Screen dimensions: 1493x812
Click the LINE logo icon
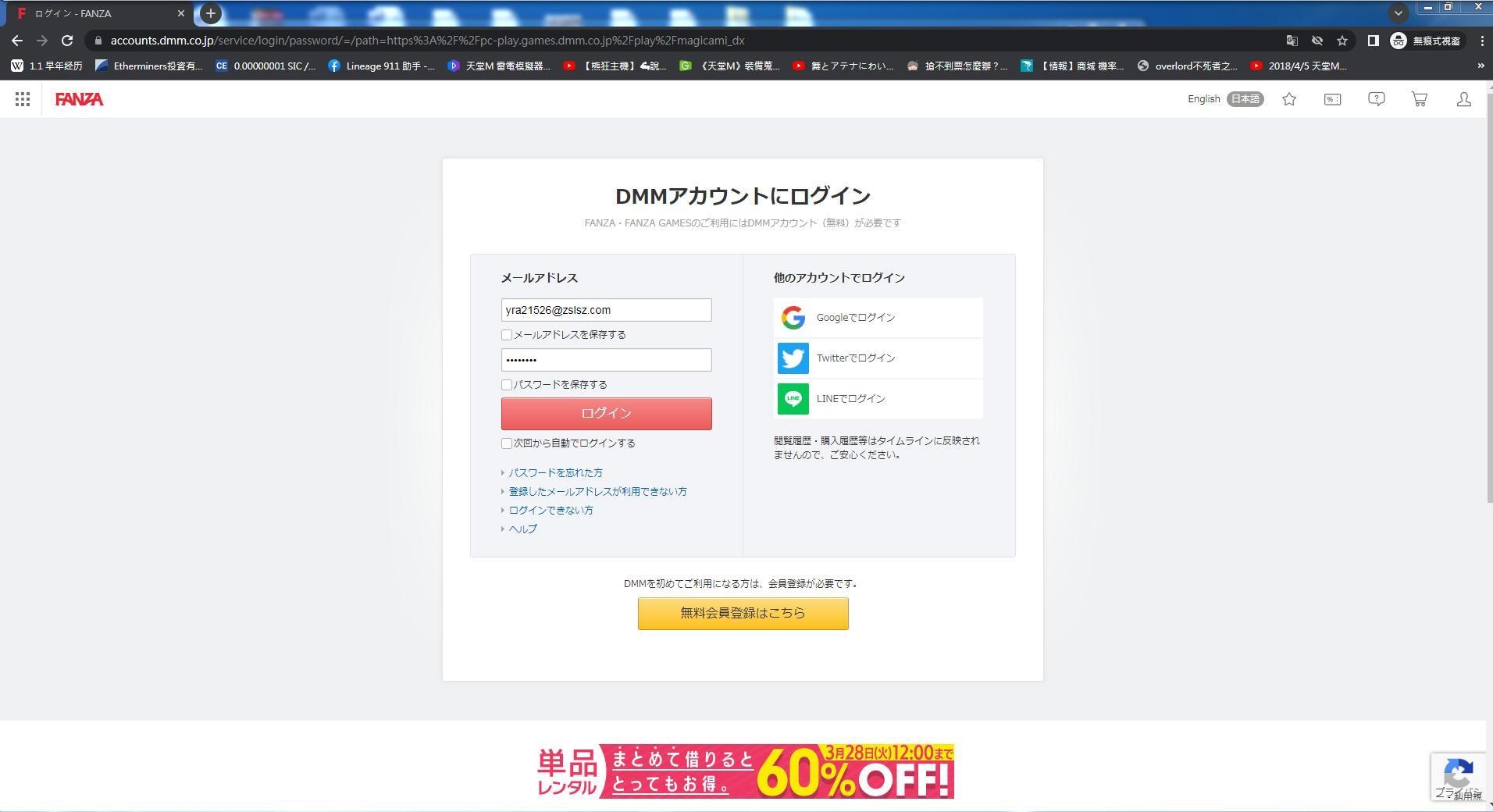(793, 399)
